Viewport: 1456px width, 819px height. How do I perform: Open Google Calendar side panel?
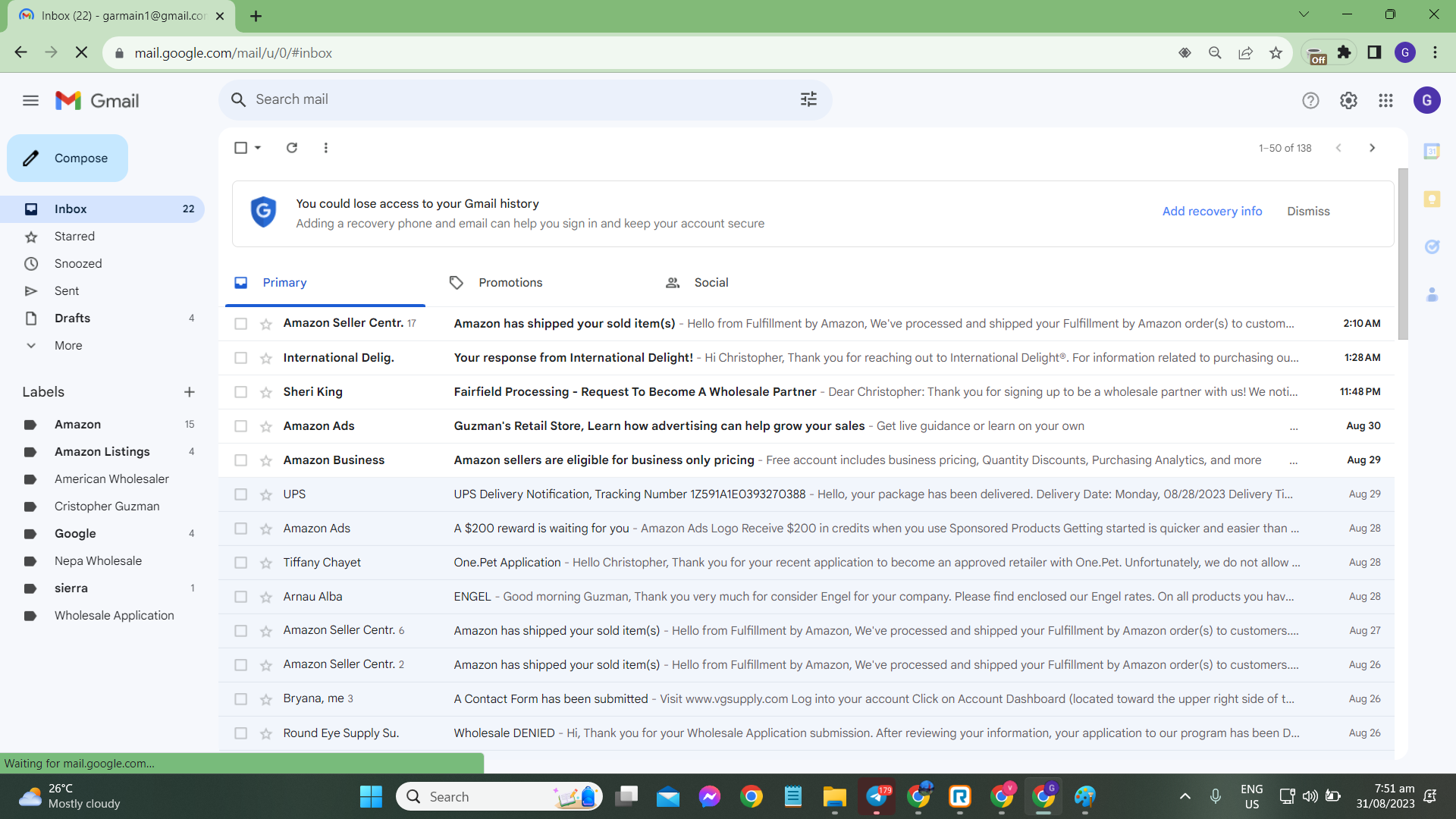click(1432, 151)
